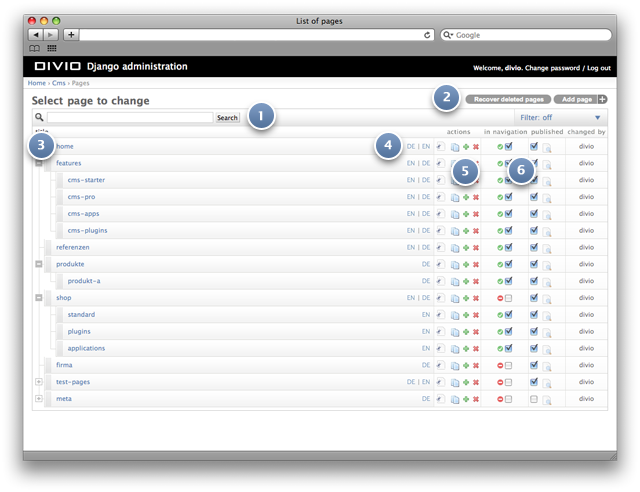Viewport: 640px width, 492px height.
Task: Click the green add-child icon for referenzen
Action: [x=466, y=248]
